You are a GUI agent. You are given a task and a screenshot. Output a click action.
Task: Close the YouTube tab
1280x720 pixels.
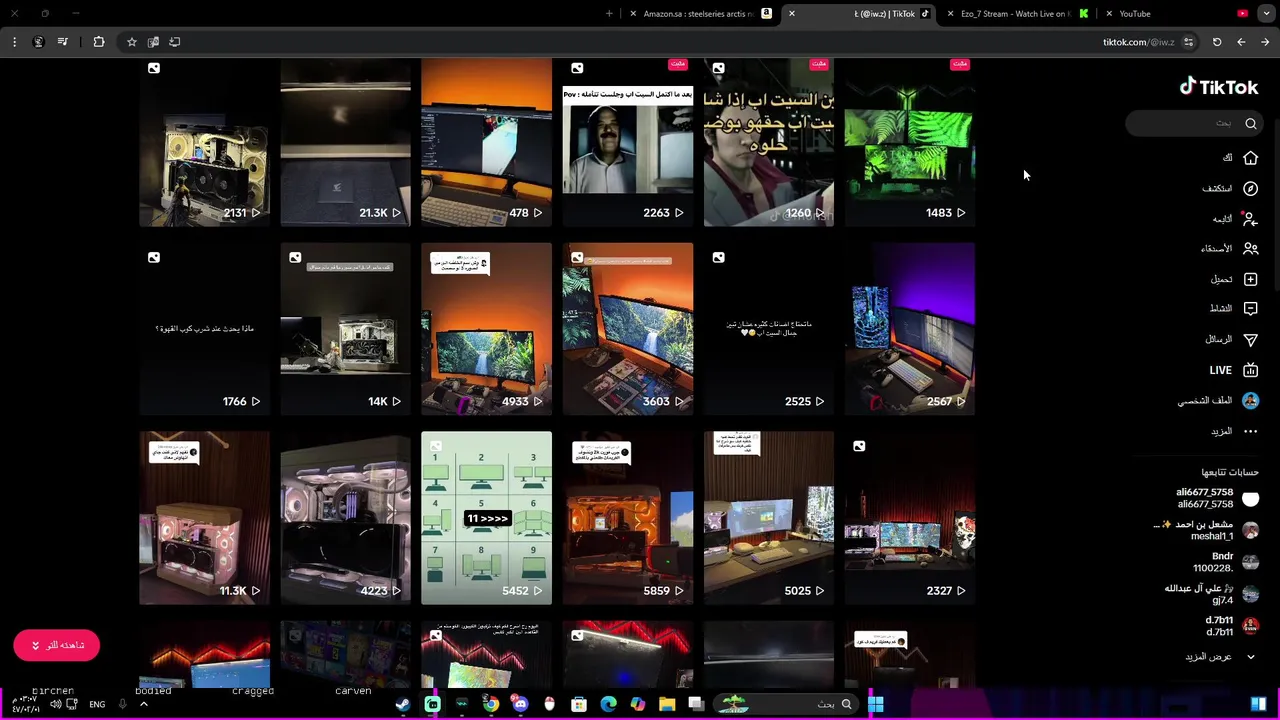click(x=1109, y=14)
